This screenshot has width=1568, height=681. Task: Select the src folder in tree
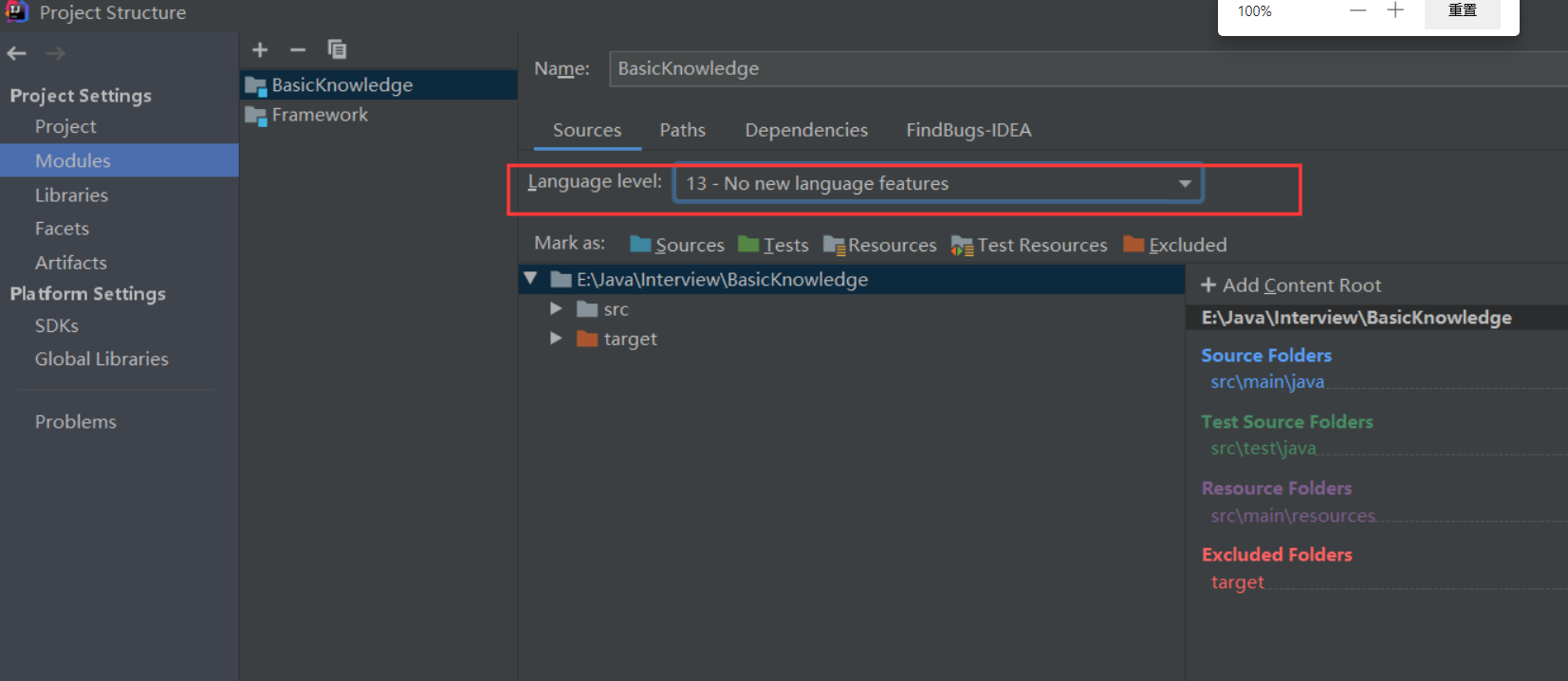click(602, 309)
